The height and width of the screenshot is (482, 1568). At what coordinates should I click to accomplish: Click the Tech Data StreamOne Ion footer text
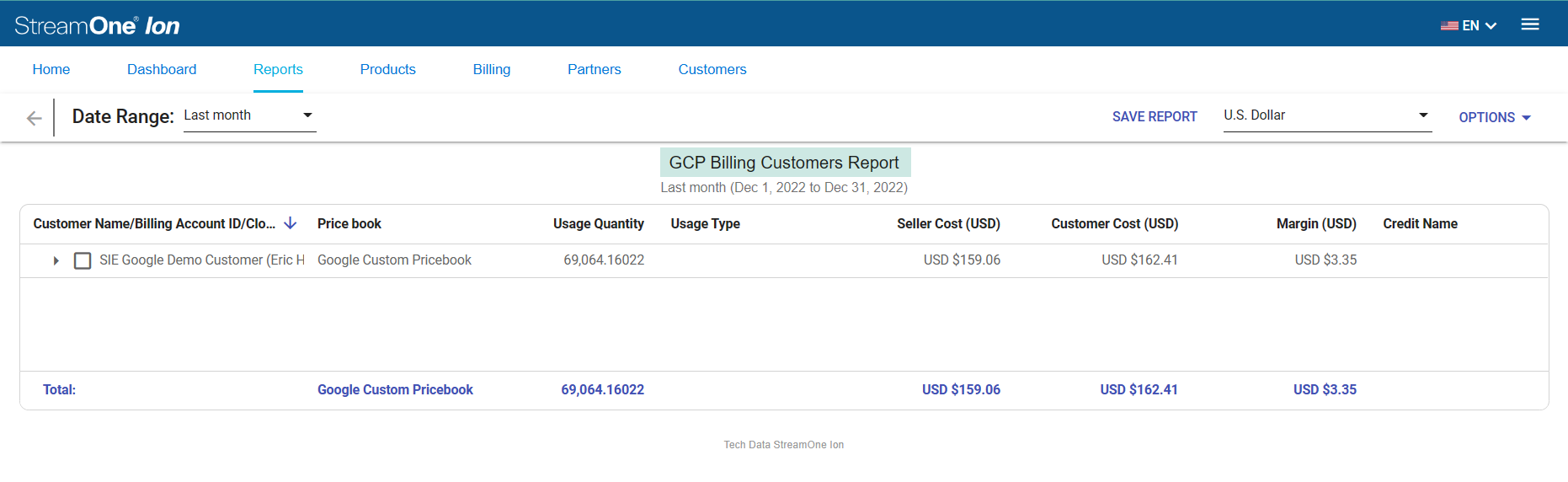coord(784,445)
